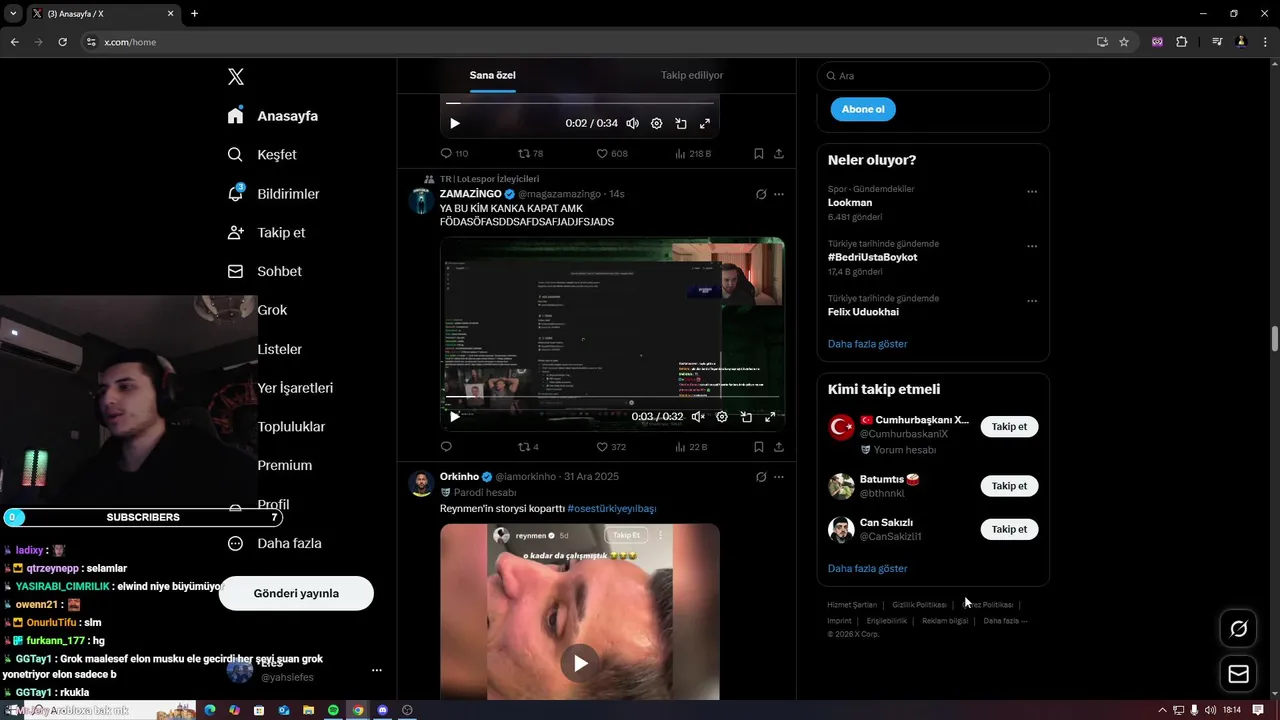Enable picture-in-picture on top video

[681, 123]
